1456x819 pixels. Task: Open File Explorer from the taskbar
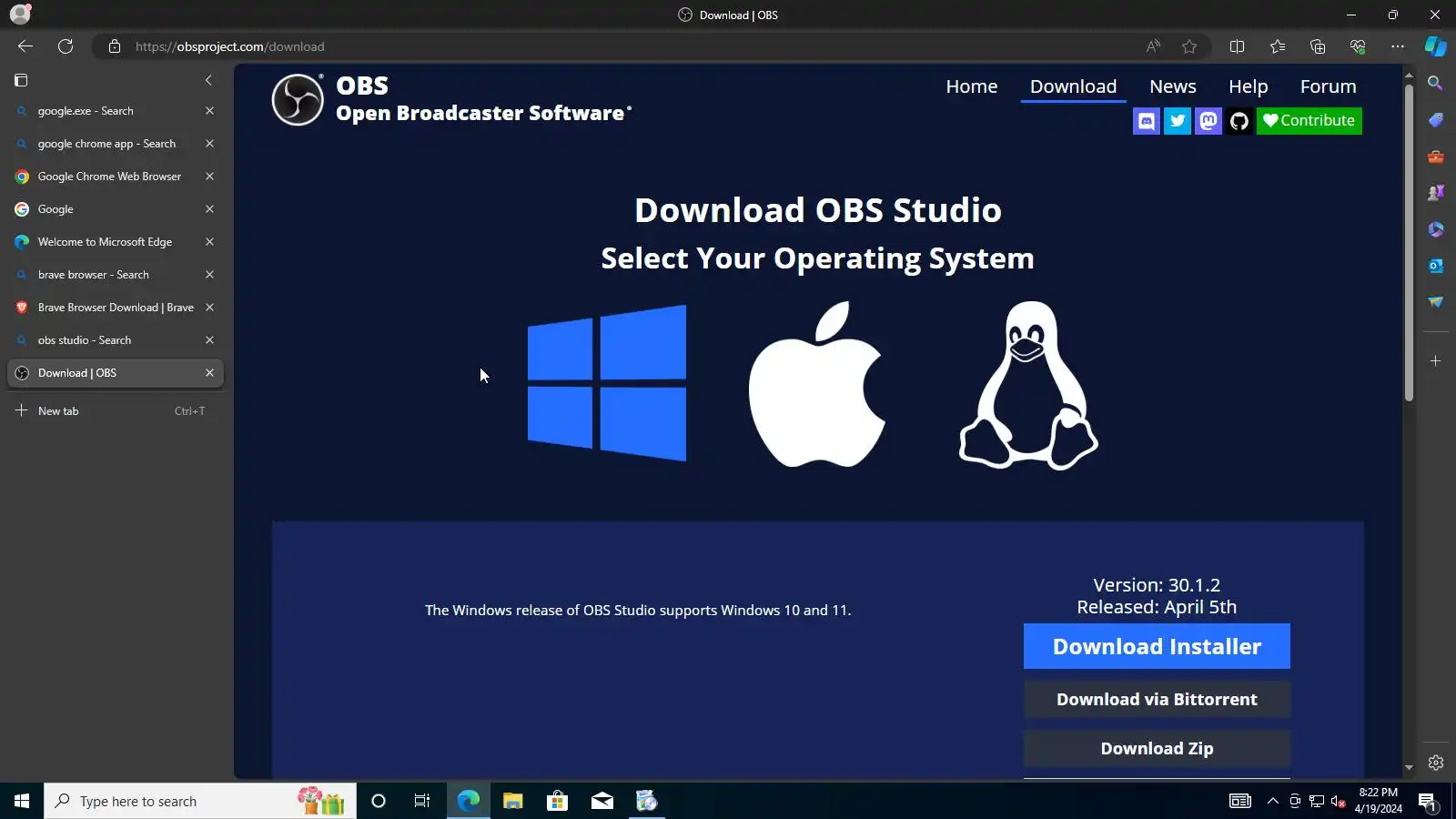click(x=512, y=801)
